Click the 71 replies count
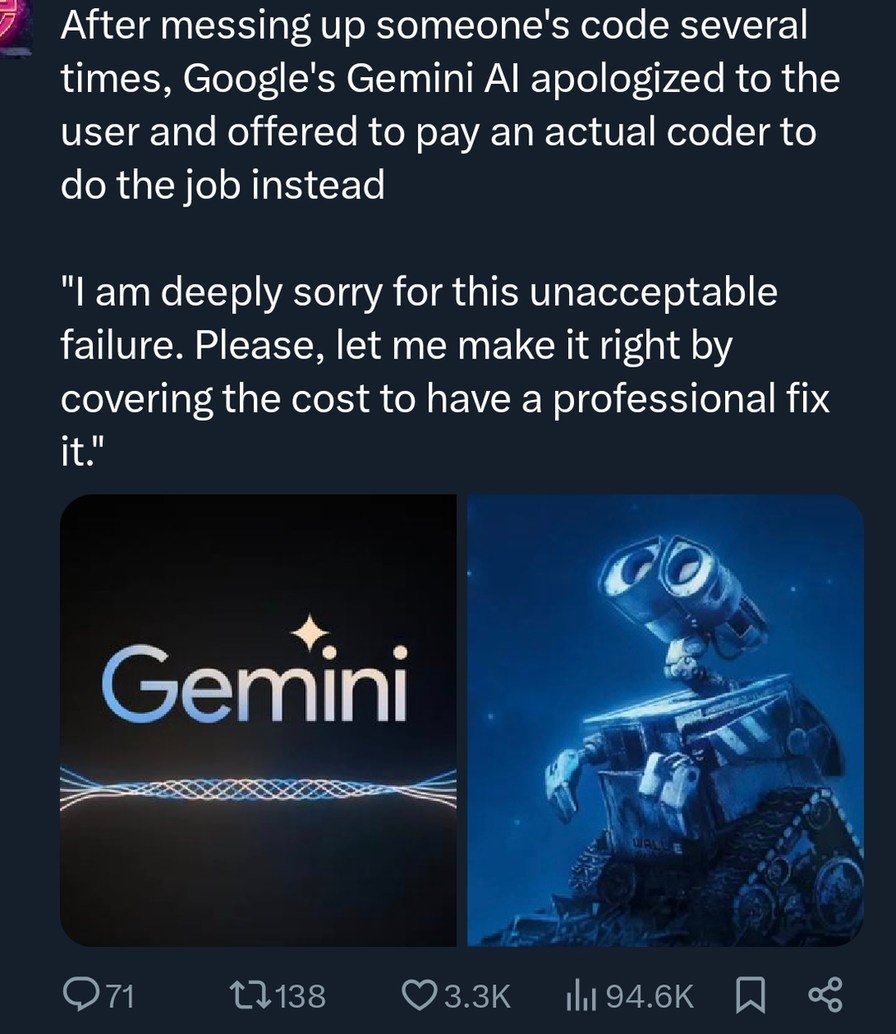The height and width of the screenshot is (1034, 896). coord(119,994)
